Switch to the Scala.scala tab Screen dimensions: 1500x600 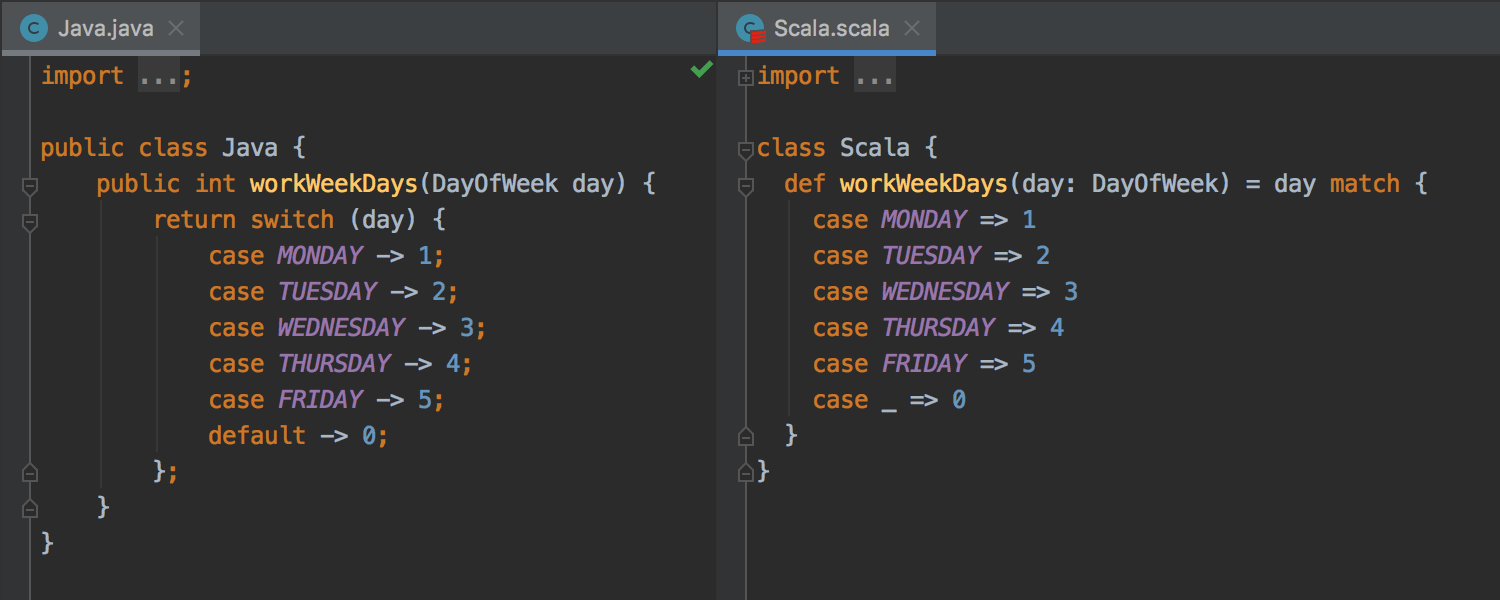pyautogui.click(x=830, y=28)
